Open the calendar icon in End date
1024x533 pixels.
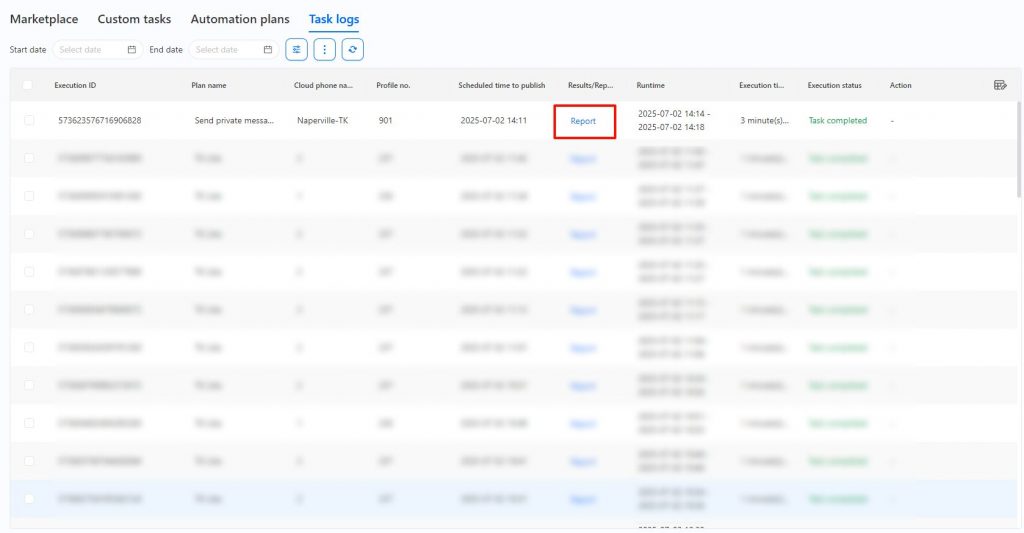tap(268, 50)
